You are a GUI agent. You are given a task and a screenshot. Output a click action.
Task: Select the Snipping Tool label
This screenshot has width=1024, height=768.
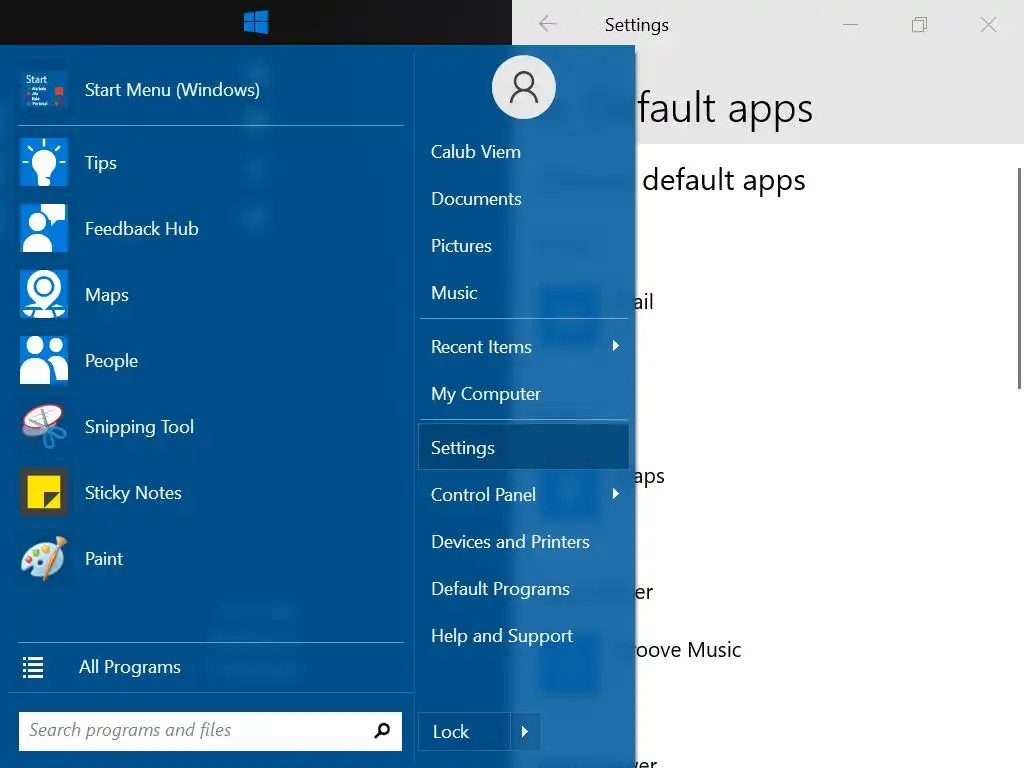coord(139,426)
